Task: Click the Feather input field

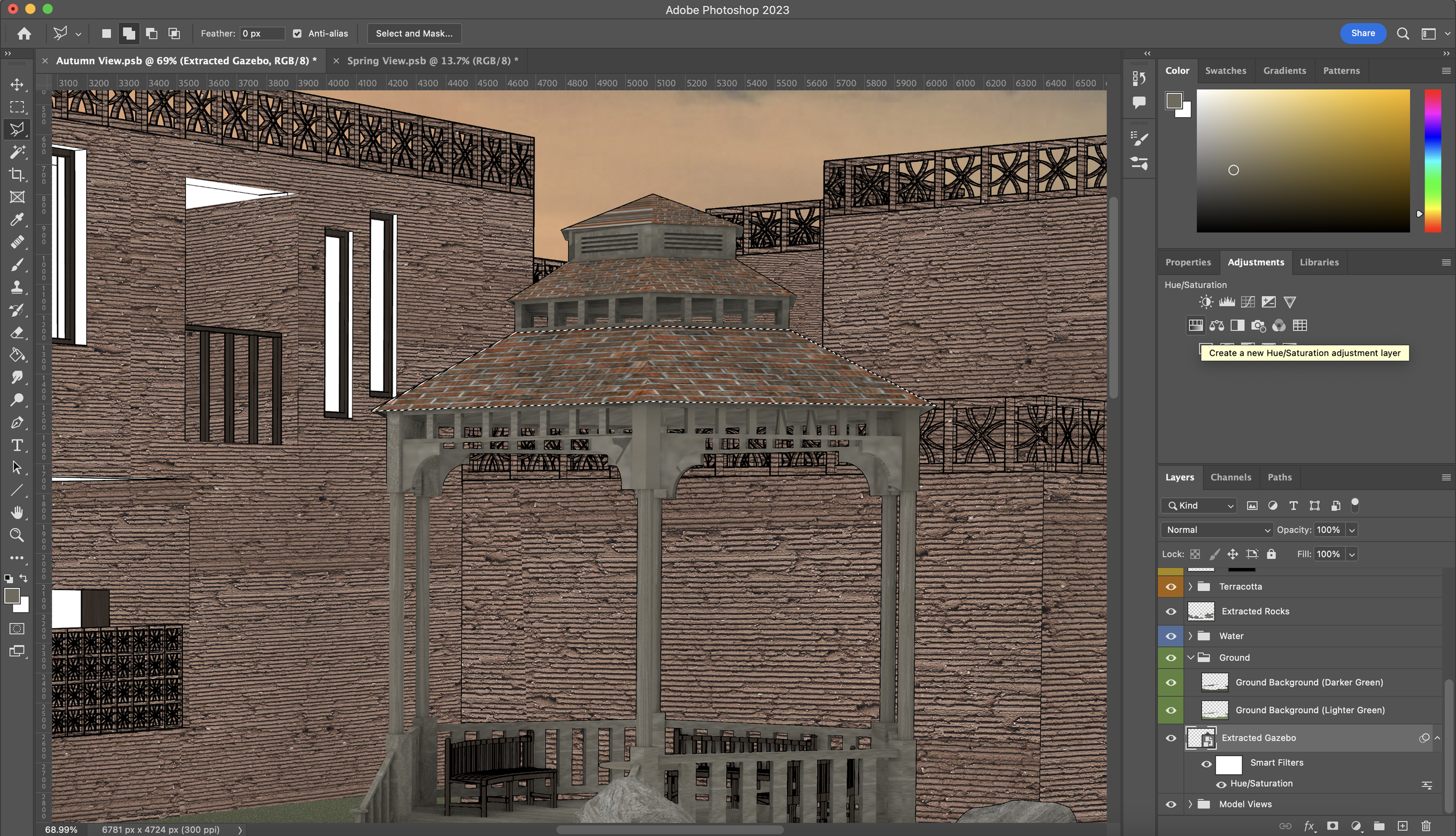Action: click(262, 34)
